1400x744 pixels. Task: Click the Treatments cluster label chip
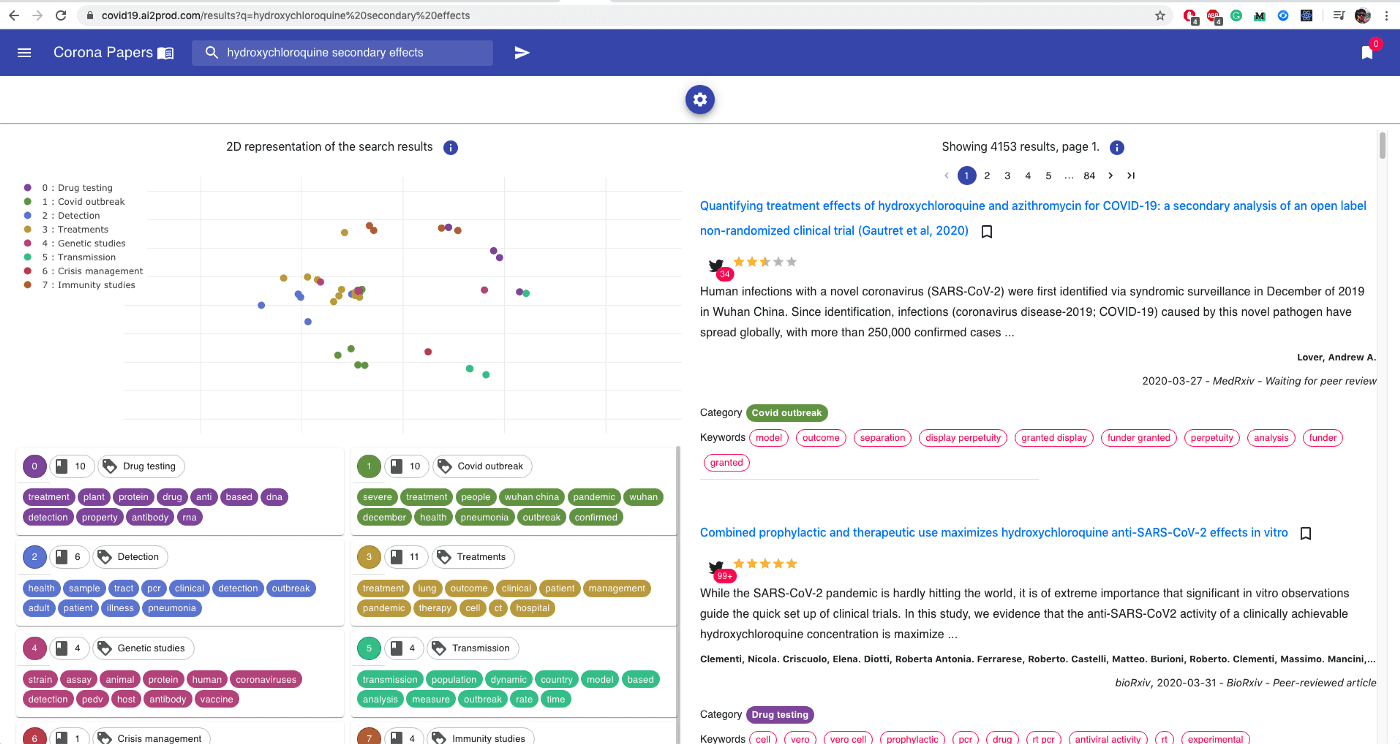click(x=474, y=557)
